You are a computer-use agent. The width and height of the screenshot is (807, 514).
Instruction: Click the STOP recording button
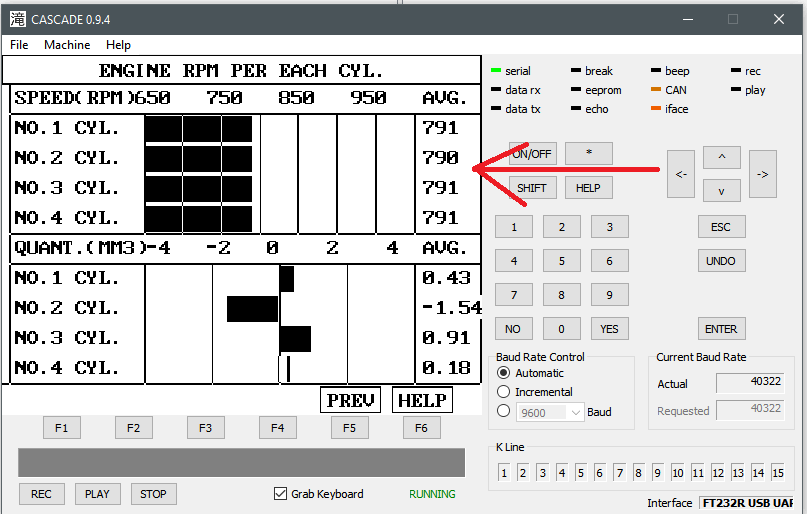click(x=153, y=494)
